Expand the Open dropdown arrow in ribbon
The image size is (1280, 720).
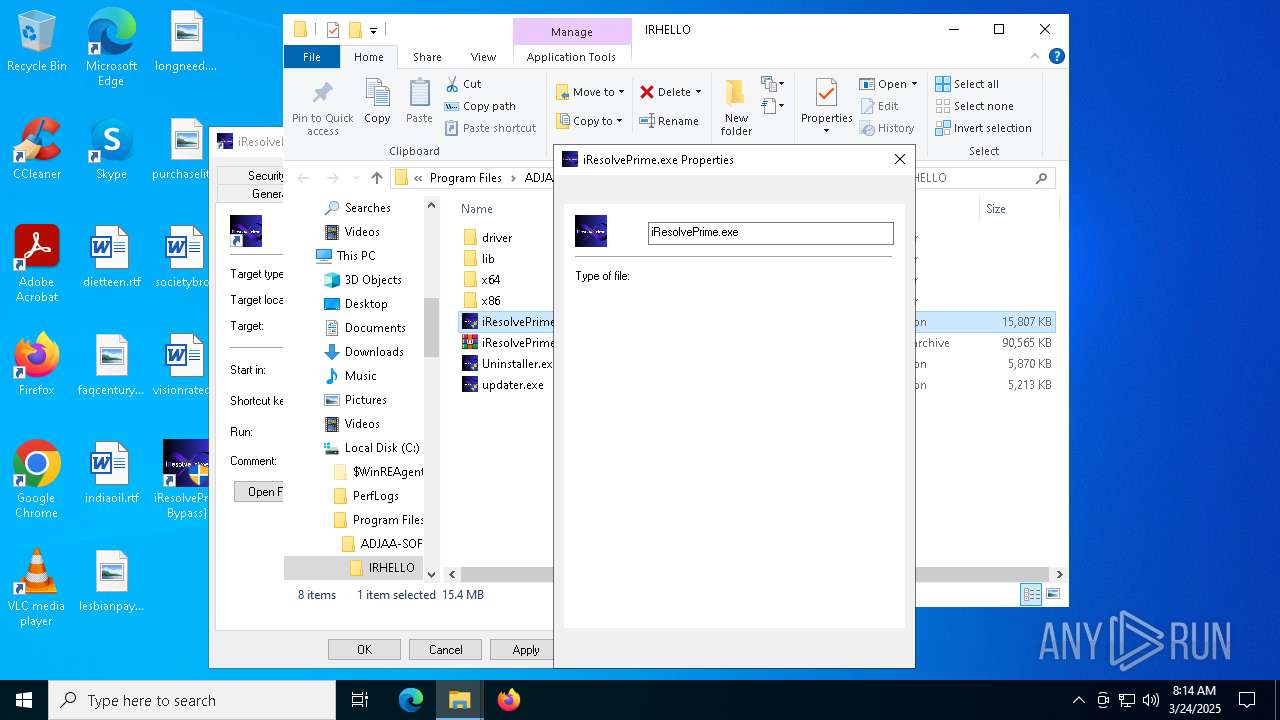coord(914,84)
